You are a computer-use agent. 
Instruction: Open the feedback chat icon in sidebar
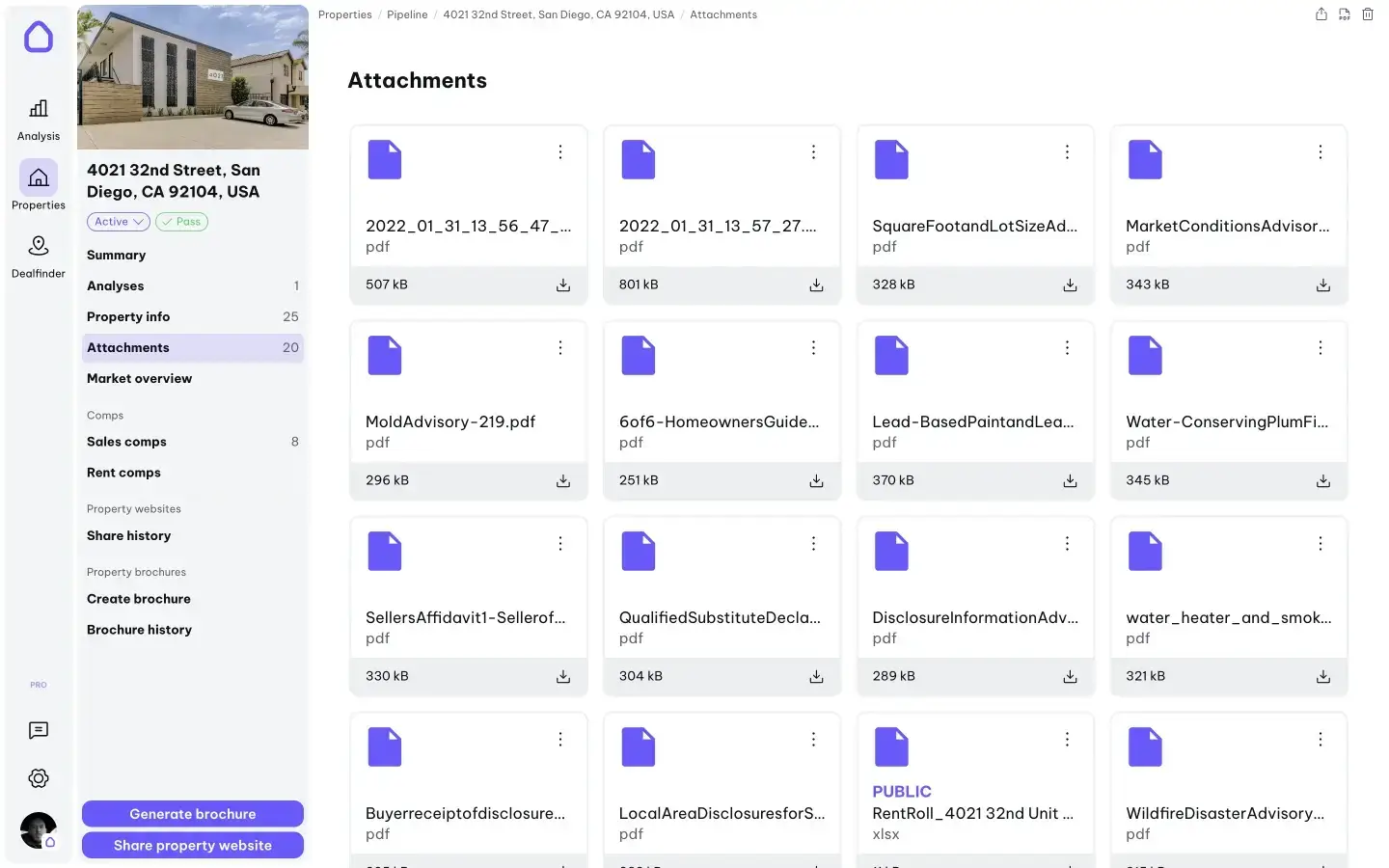pyautogui.click(x=38, y=731)
